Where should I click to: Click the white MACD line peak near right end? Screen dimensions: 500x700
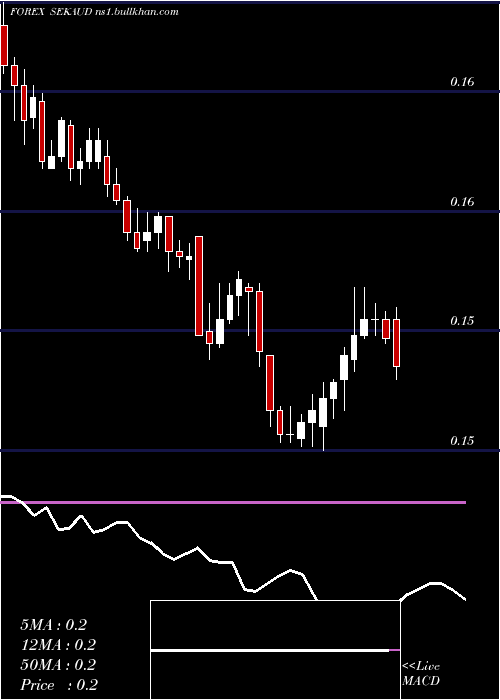click(435, 583)
